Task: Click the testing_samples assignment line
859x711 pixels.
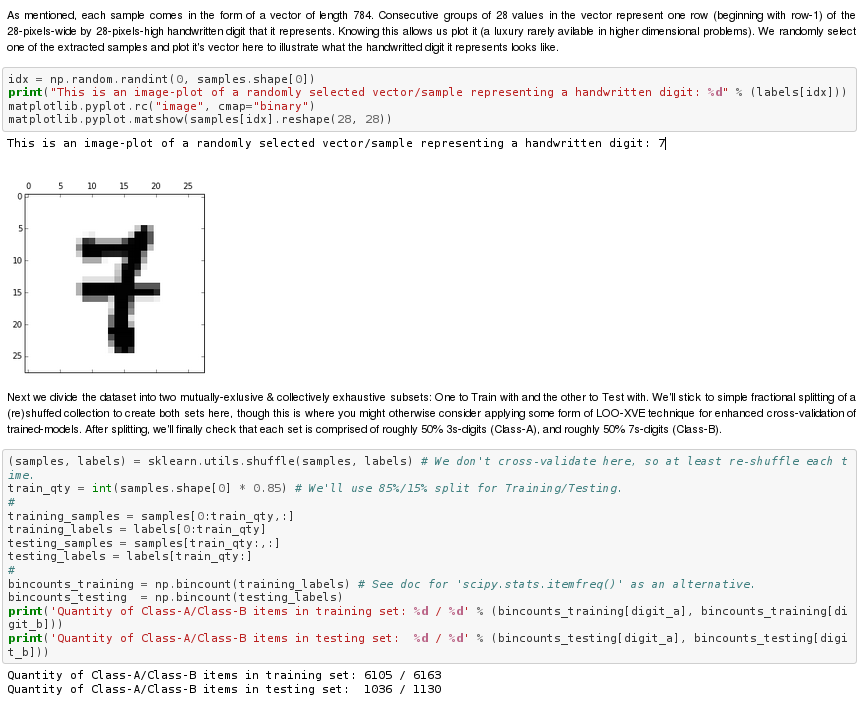Action: pyautogui.click(x=144, y=543)
